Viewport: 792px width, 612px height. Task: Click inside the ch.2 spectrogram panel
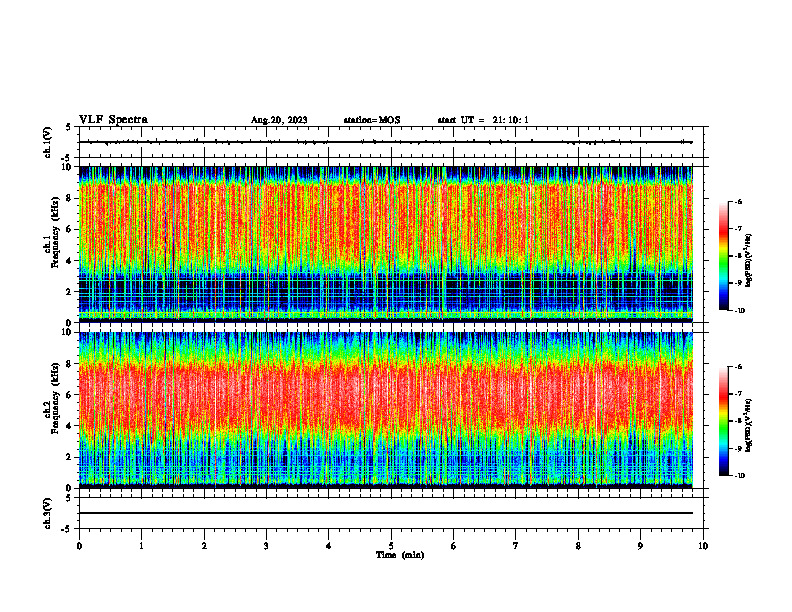385,410
